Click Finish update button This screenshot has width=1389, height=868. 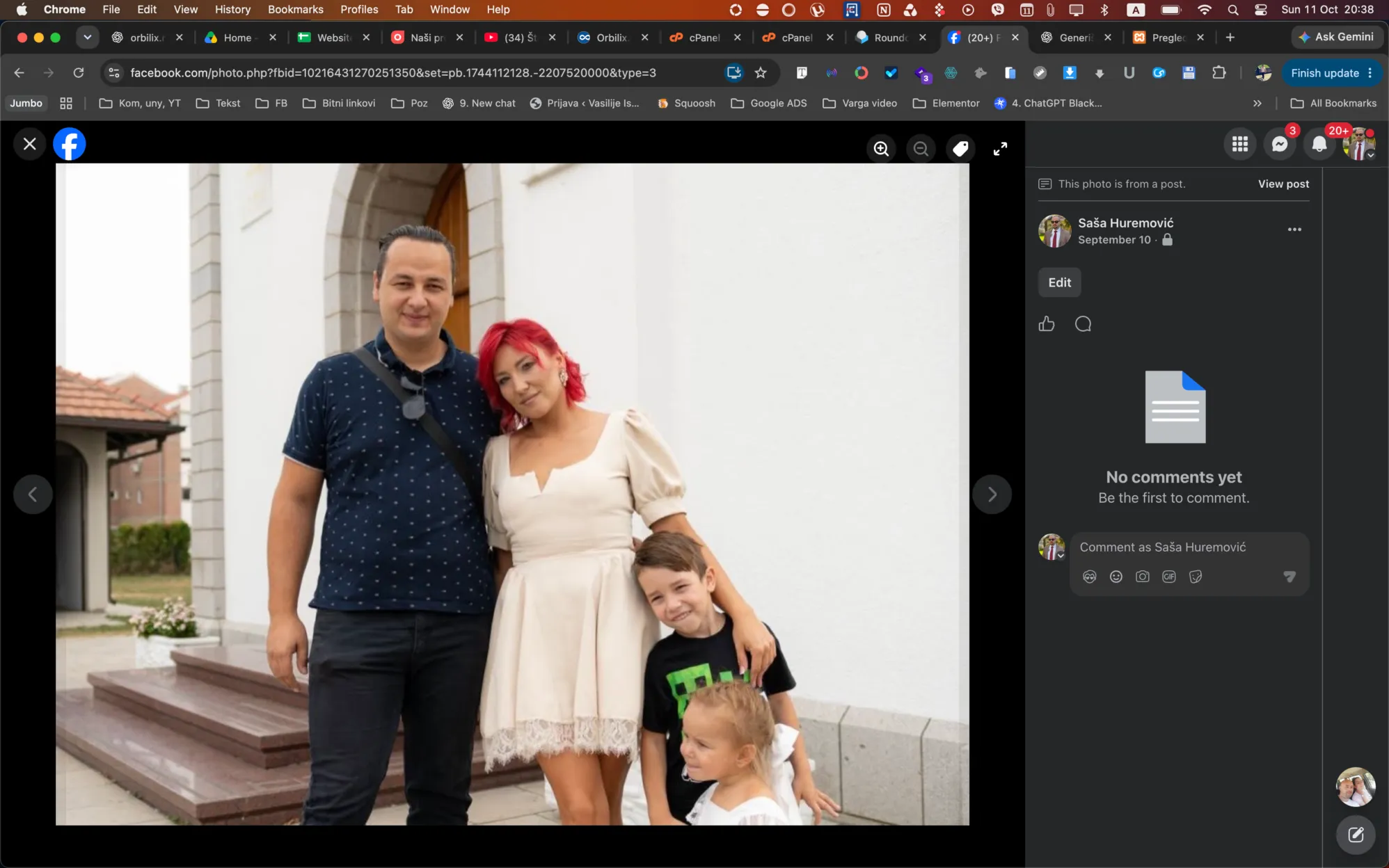tap(1331, 72)
